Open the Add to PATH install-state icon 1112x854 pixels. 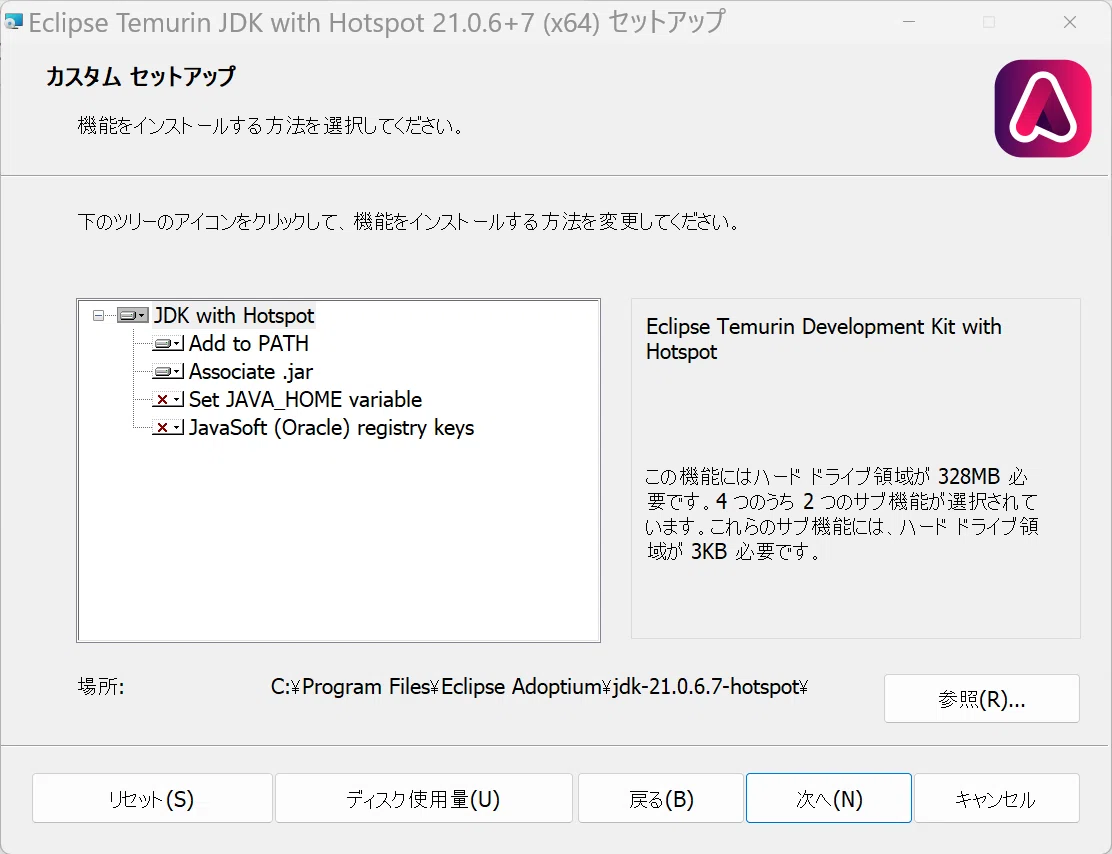(168, 344)
